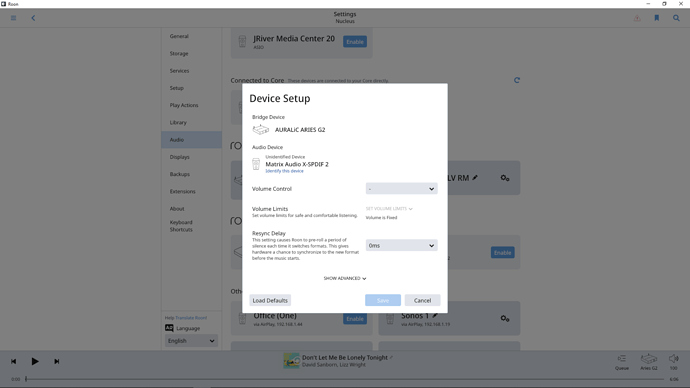690x388 pixels.
Task: Click song title Don't Let Me Be Lonely Tonight
Action: pos(345,358)
